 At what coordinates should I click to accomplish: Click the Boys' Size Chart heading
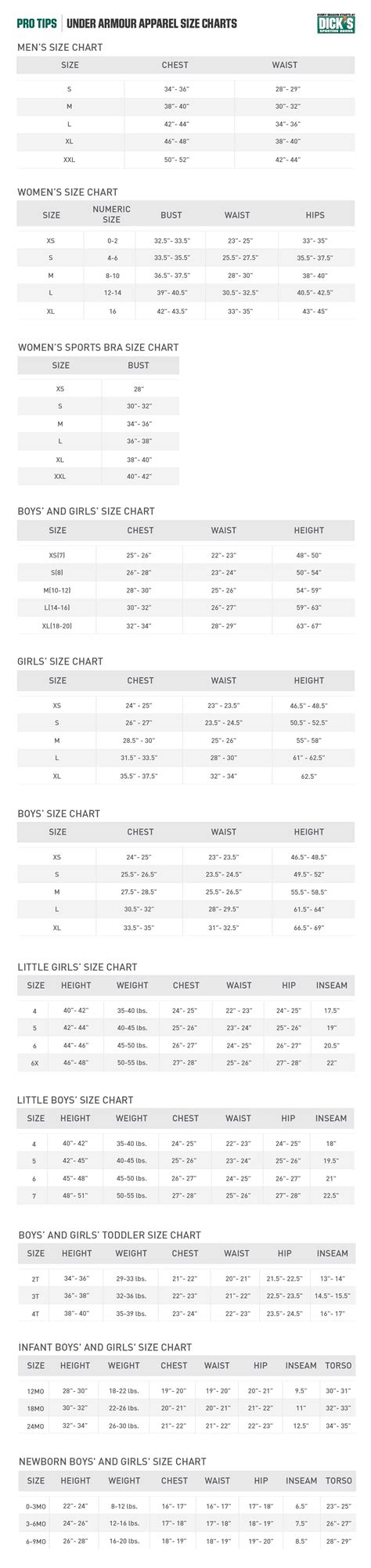59,813
